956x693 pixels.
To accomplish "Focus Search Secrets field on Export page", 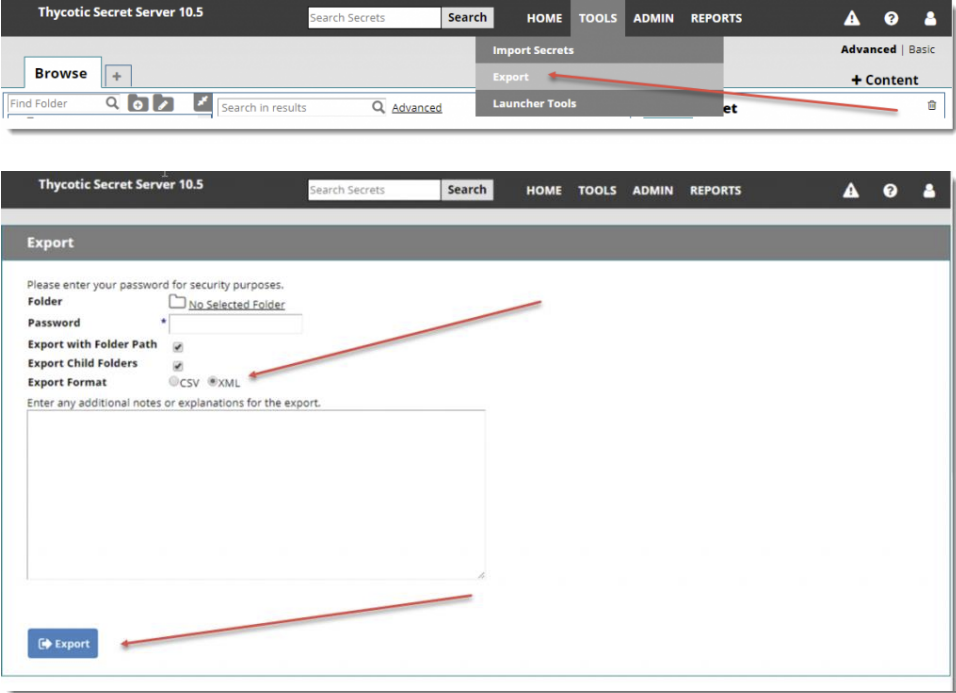I will pos(374,190).
